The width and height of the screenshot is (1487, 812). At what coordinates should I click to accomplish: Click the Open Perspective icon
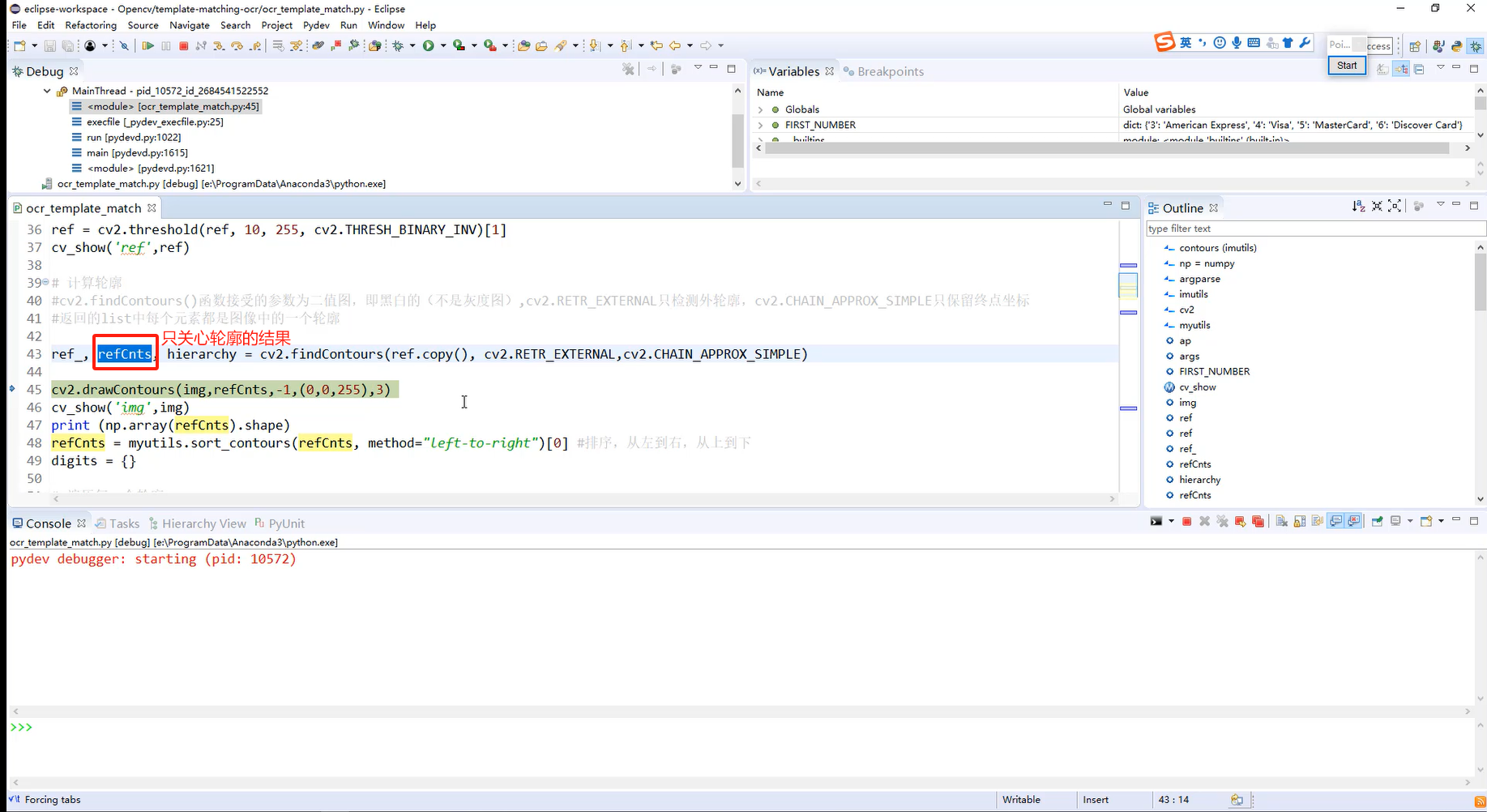[x=1415, y=46]
